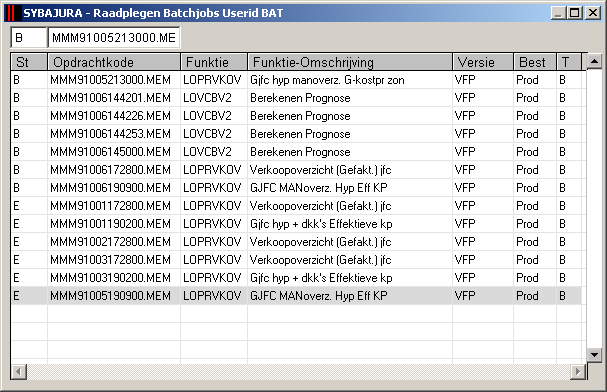Select row MMM91002172800.MEM
Viewport: 607px width, 392px height.
(x=296, y=242)
